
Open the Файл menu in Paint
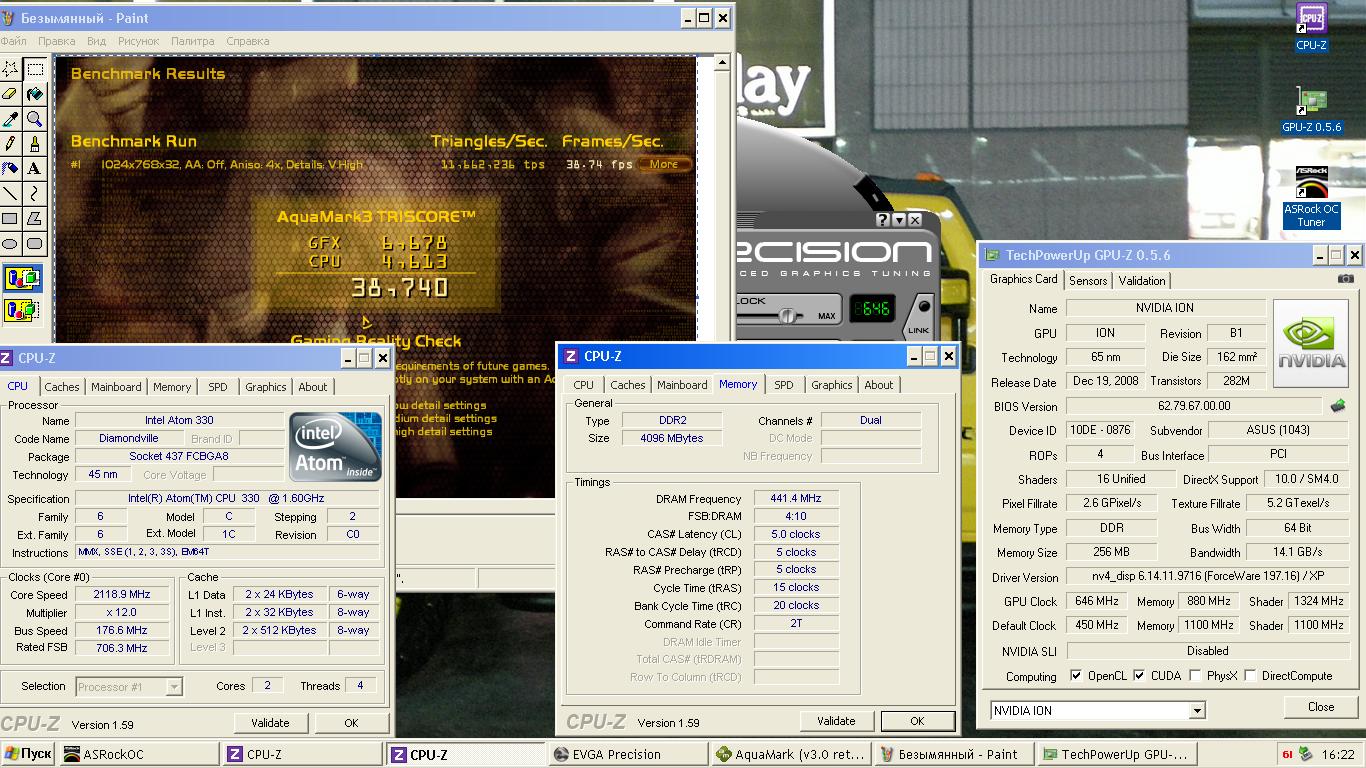(13, 41)
